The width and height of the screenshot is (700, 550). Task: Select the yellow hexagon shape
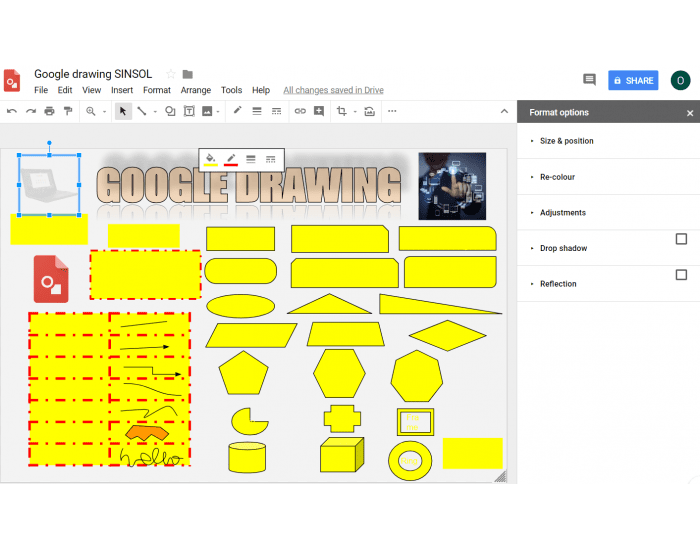pyautogui.click(x=339, y=374)
